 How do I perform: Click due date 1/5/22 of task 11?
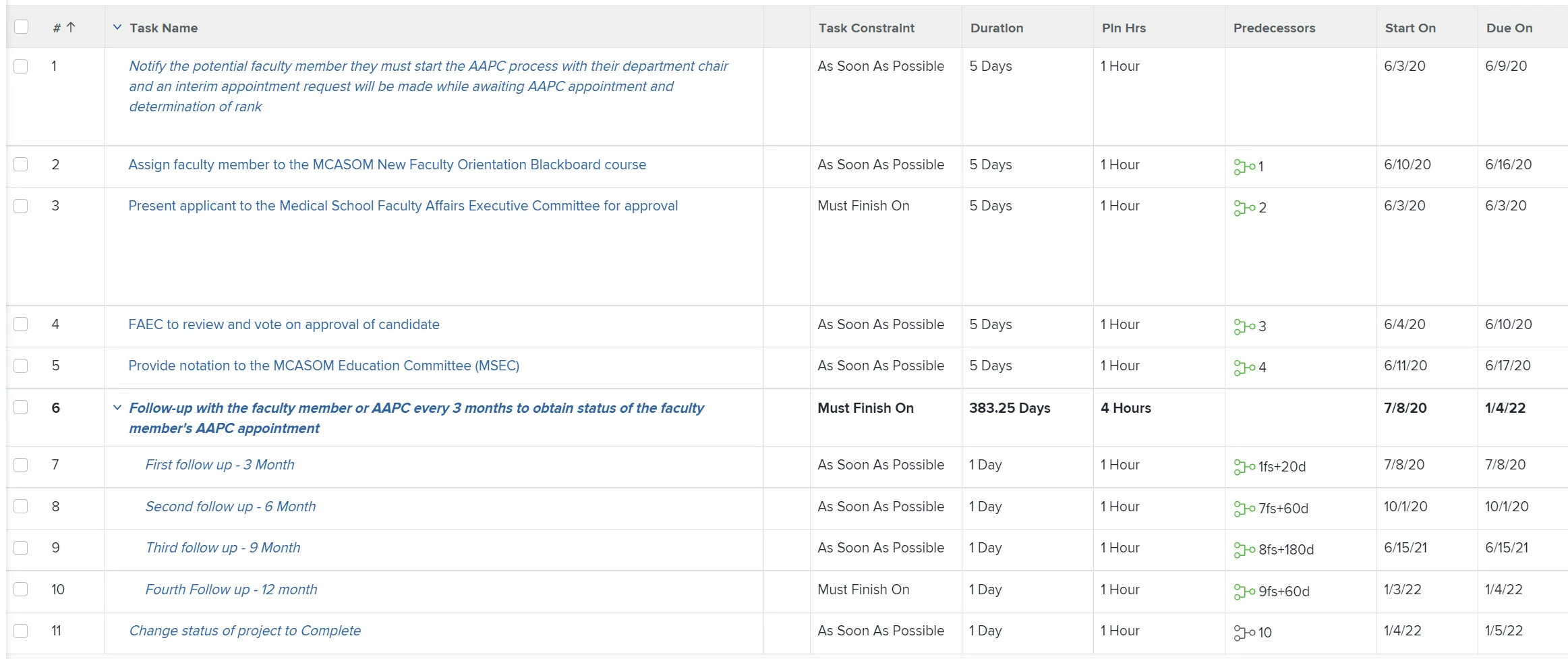coord(1504,631)
